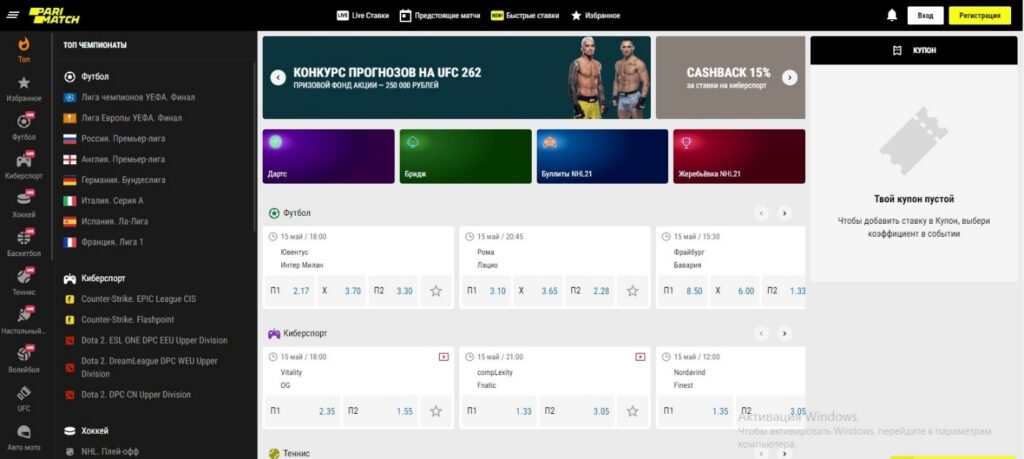Favorite the Ювентус – Интер Милан match
This screenshot has width=1024, height=459.
436,291
